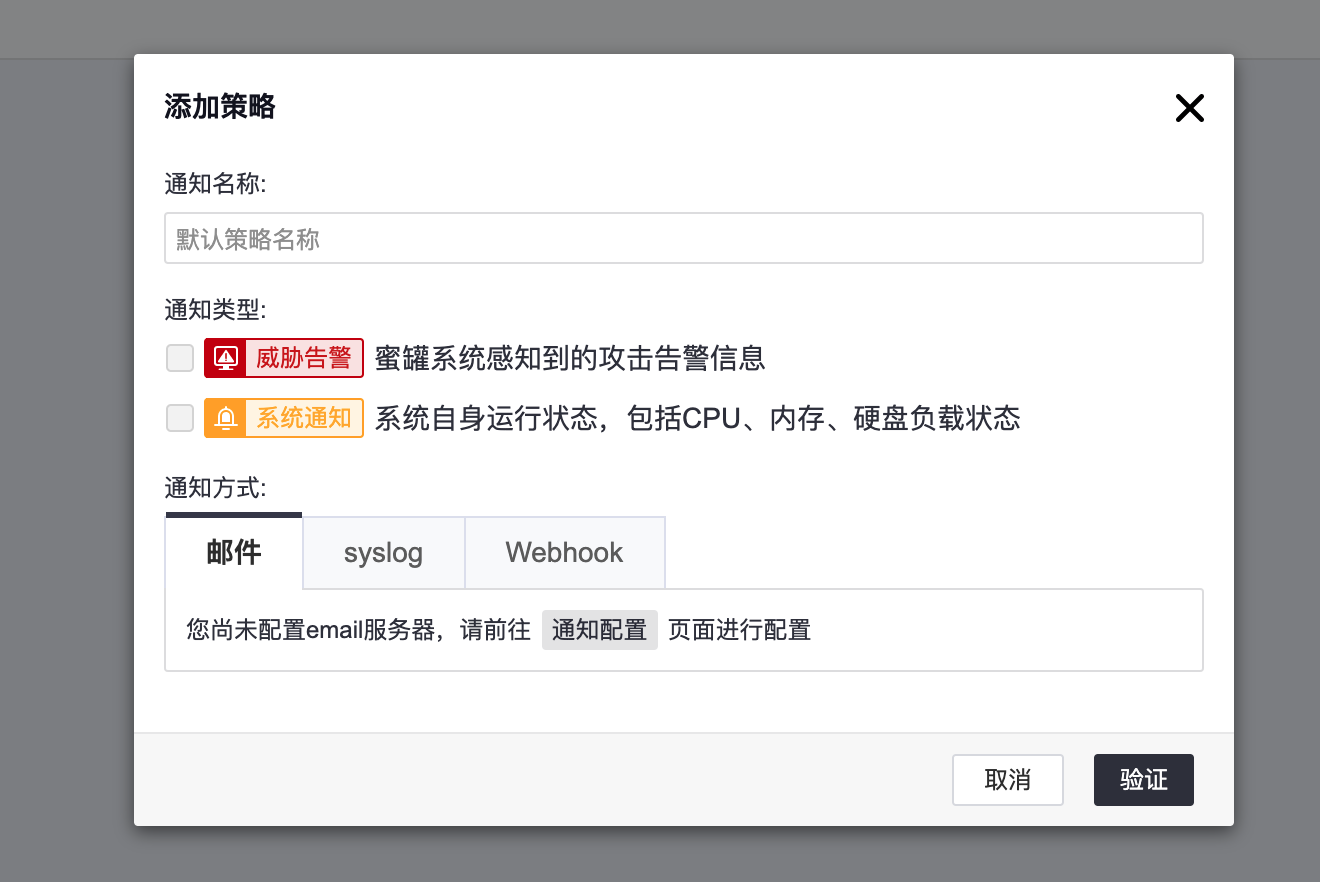
Task: Click the red threat alert monitor icon
Action: [x=226, y=358]
